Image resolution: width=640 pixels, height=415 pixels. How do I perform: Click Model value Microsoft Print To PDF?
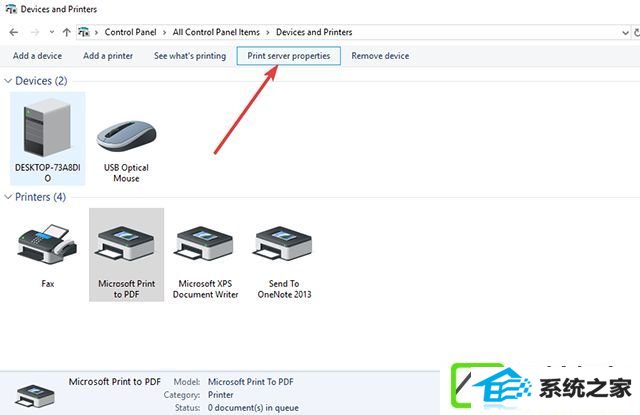[251, 382]
